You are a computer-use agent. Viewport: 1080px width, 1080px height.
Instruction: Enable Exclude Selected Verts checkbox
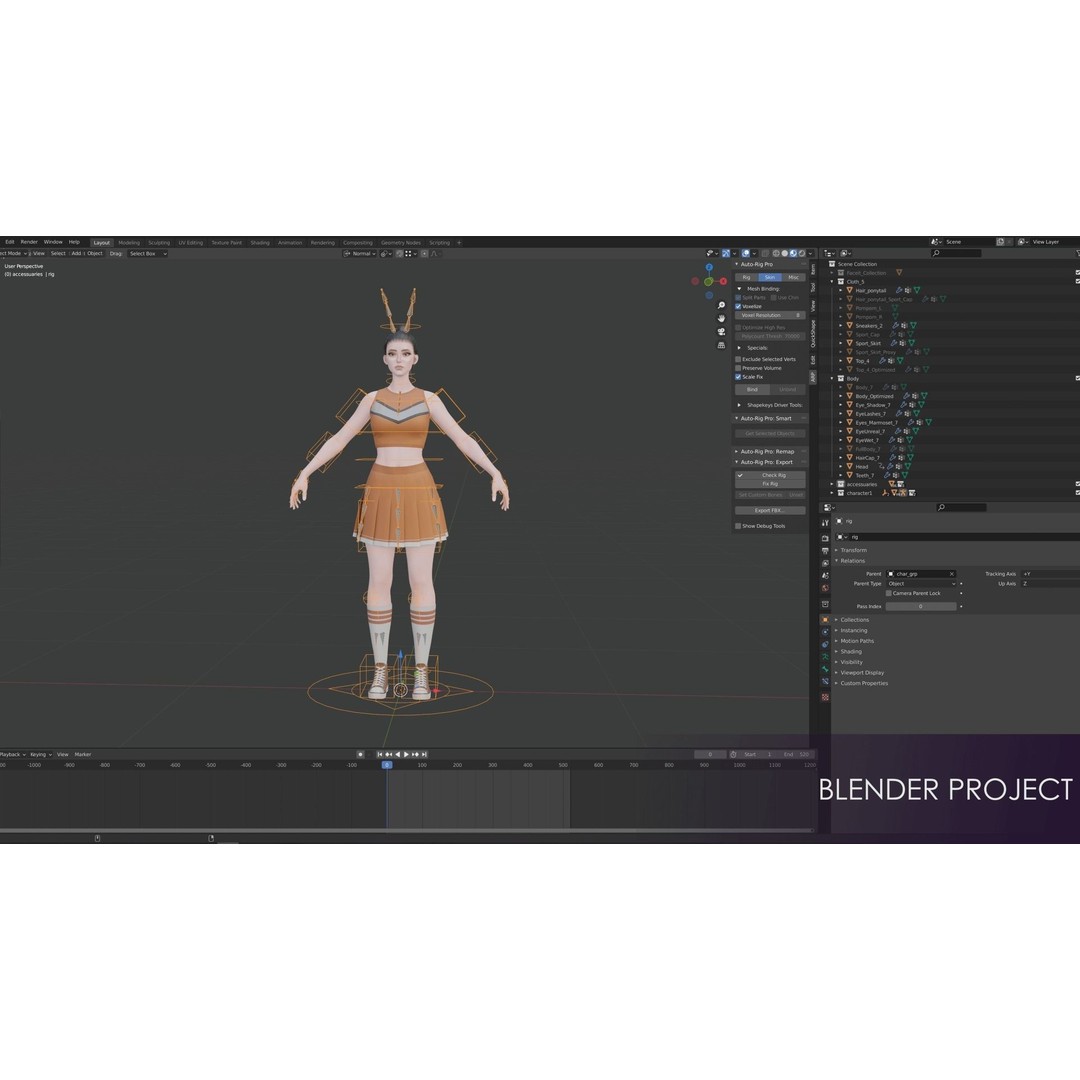point(738,359)
